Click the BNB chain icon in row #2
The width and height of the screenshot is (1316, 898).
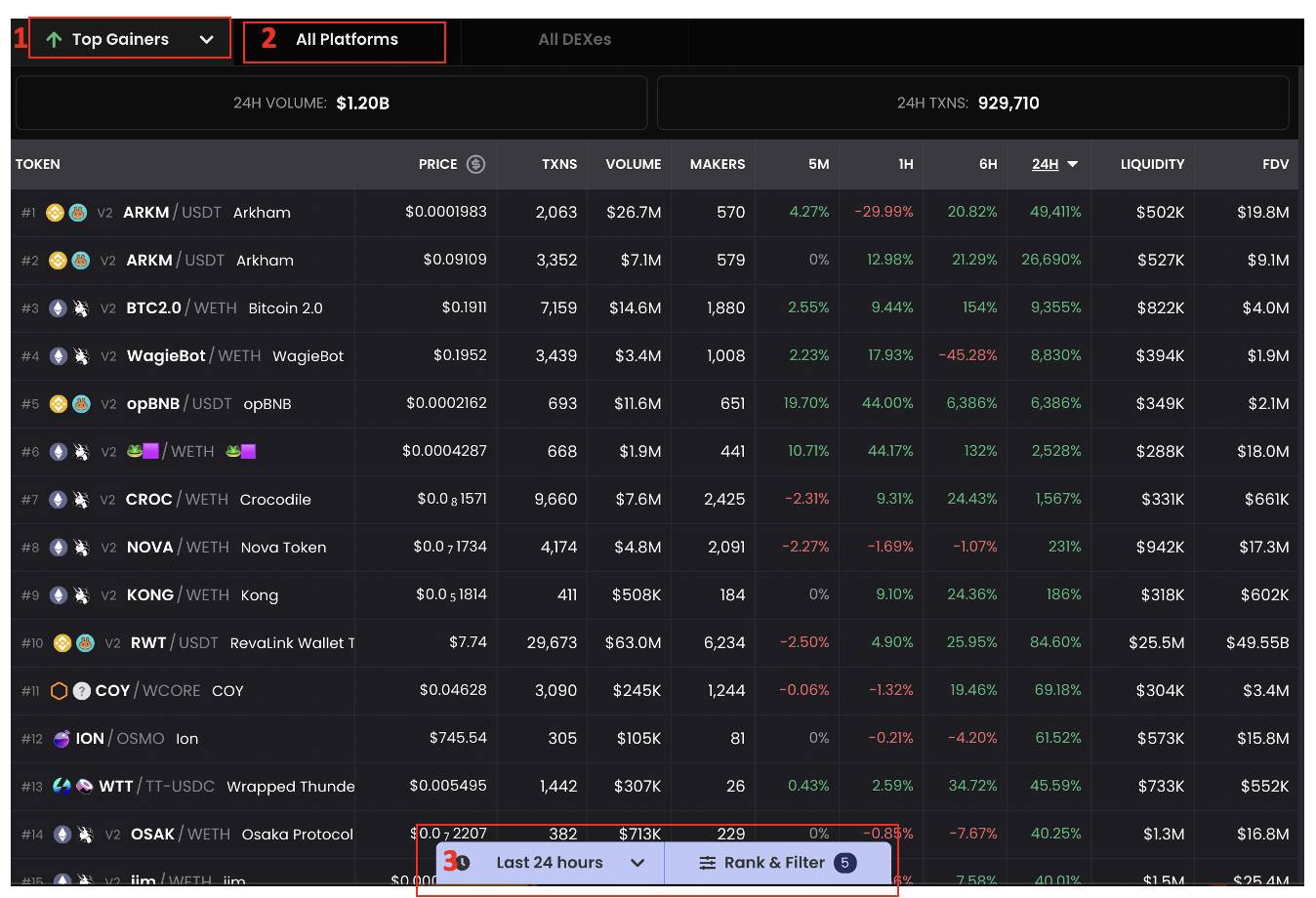coord(58,261)
